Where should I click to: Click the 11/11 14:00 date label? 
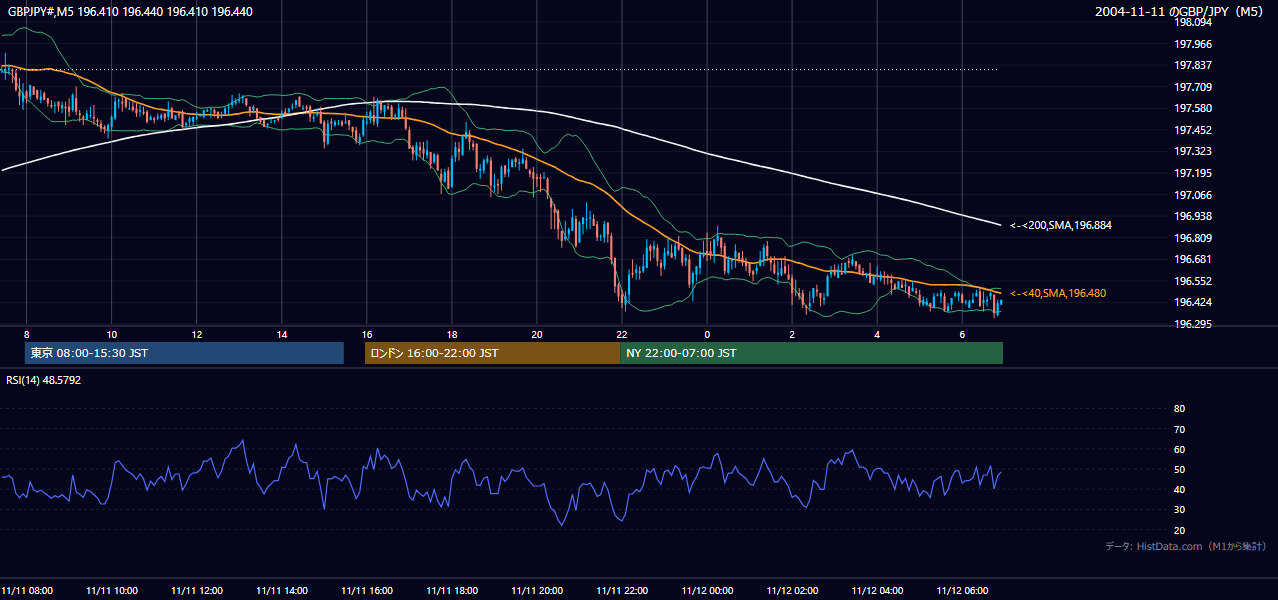coord(282,590)
